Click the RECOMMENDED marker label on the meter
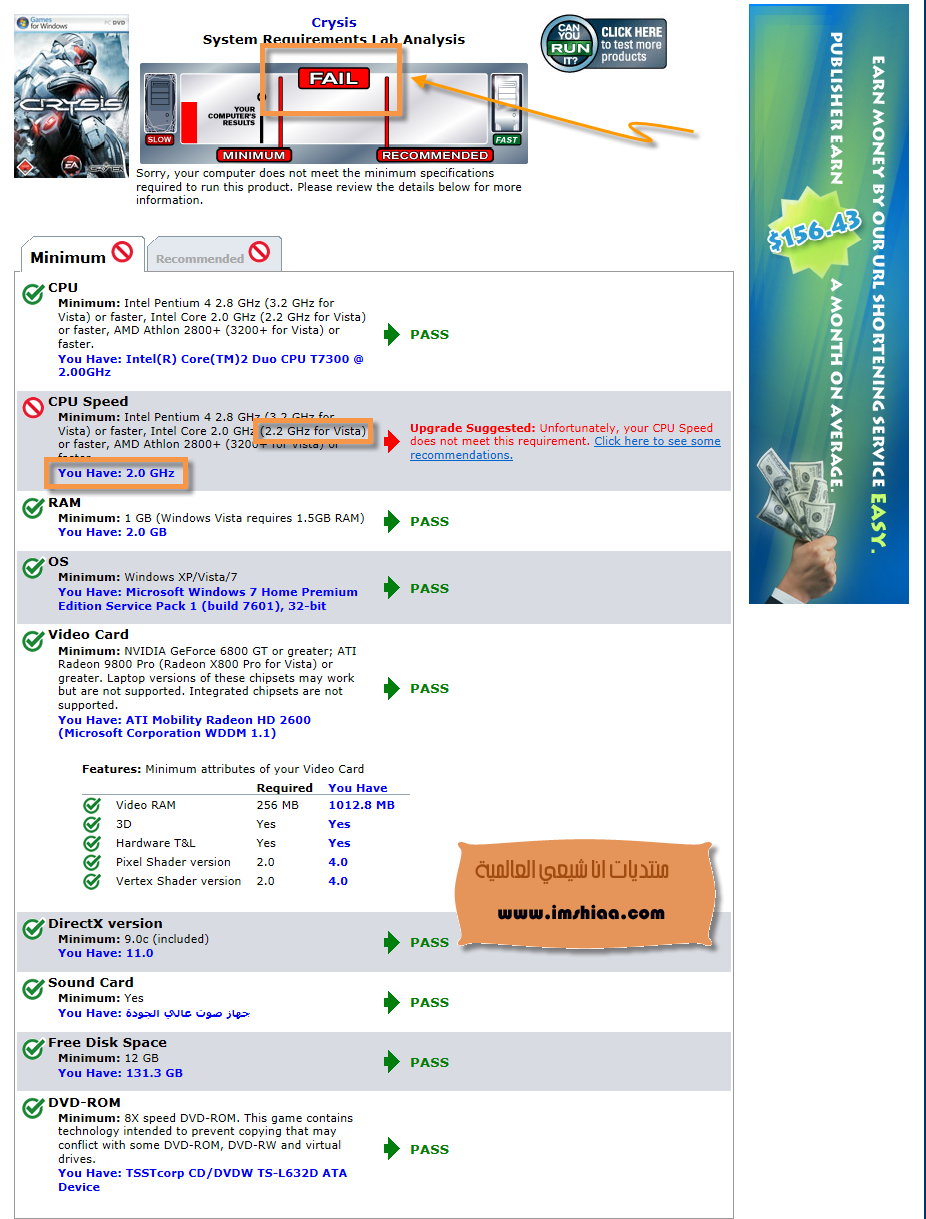Screen dimensions: 926x1219 435,155
